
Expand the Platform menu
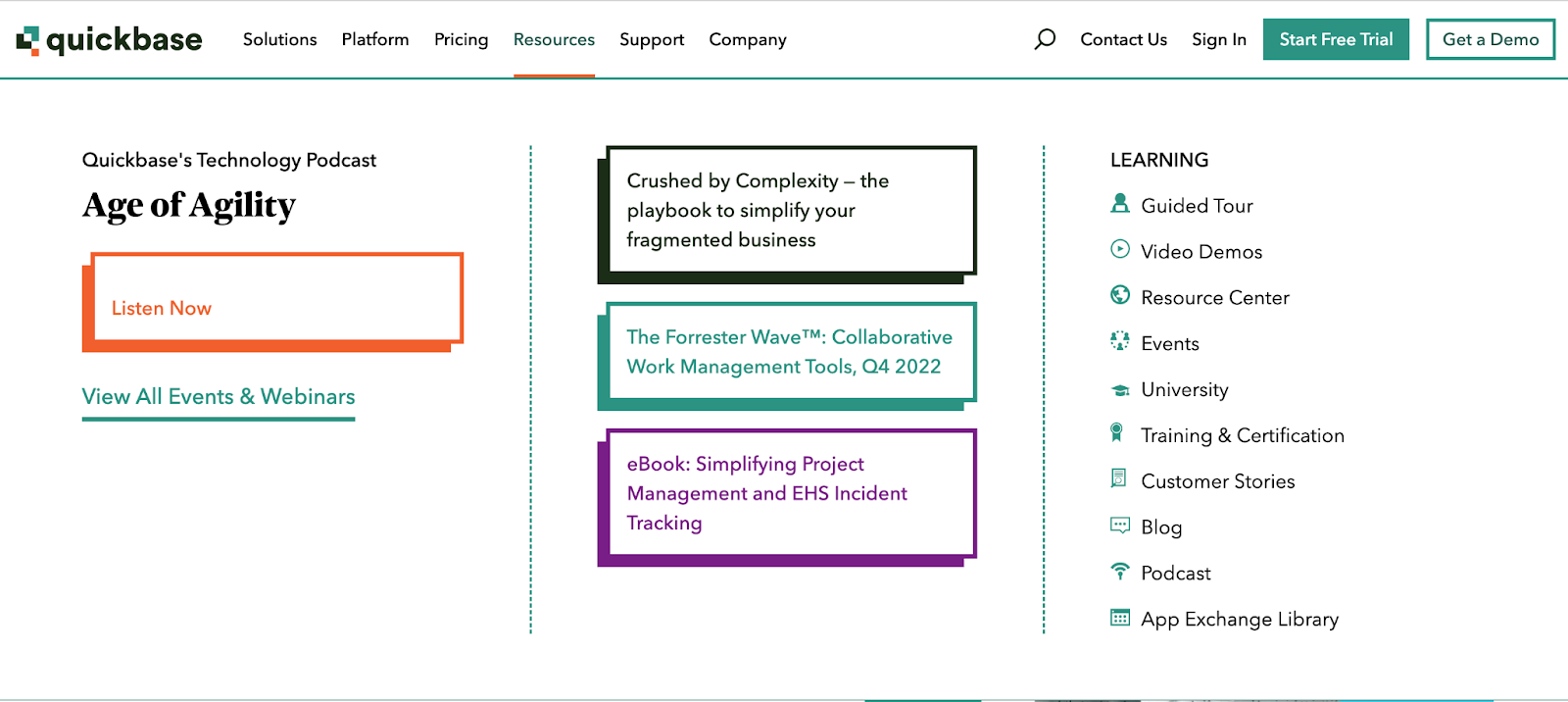click(375, 39)
